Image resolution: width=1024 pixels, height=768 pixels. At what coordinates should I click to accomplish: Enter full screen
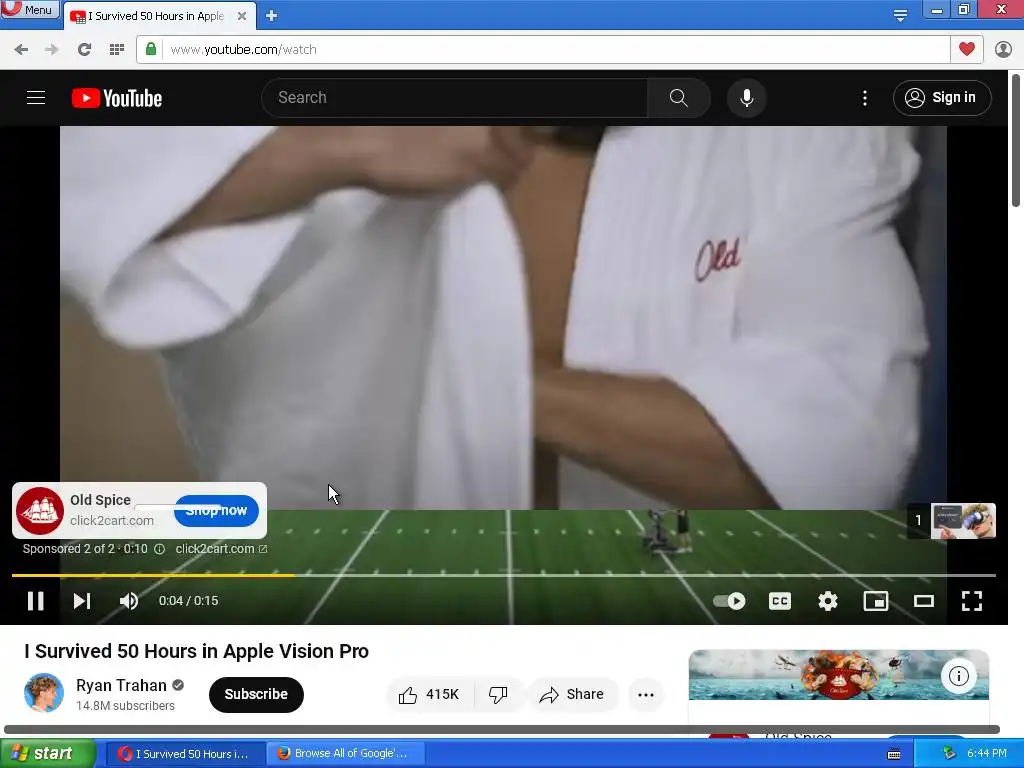click(972, 601)
